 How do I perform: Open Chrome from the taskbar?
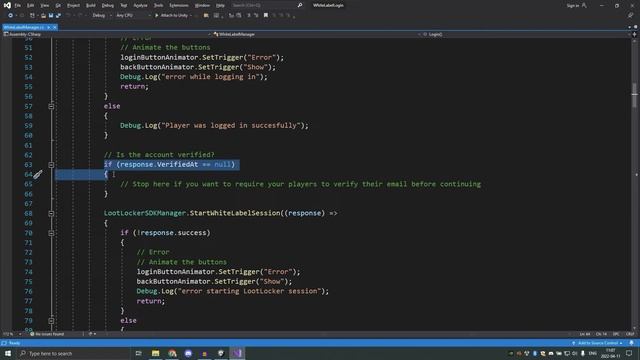[x=172, y=353]
